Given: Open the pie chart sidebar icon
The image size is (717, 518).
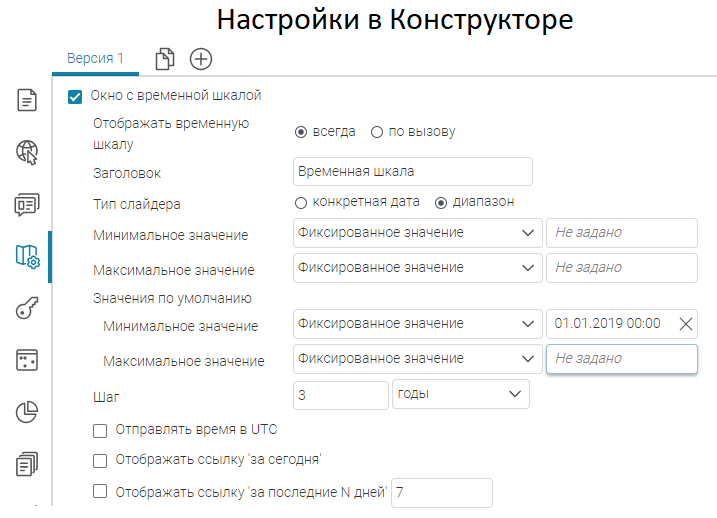Looking at the screenshot, I should 26,412.
